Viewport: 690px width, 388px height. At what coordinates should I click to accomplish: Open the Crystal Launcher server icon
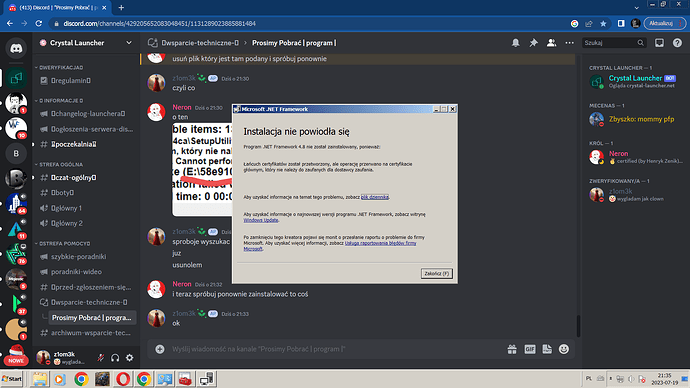pos(16,78)
